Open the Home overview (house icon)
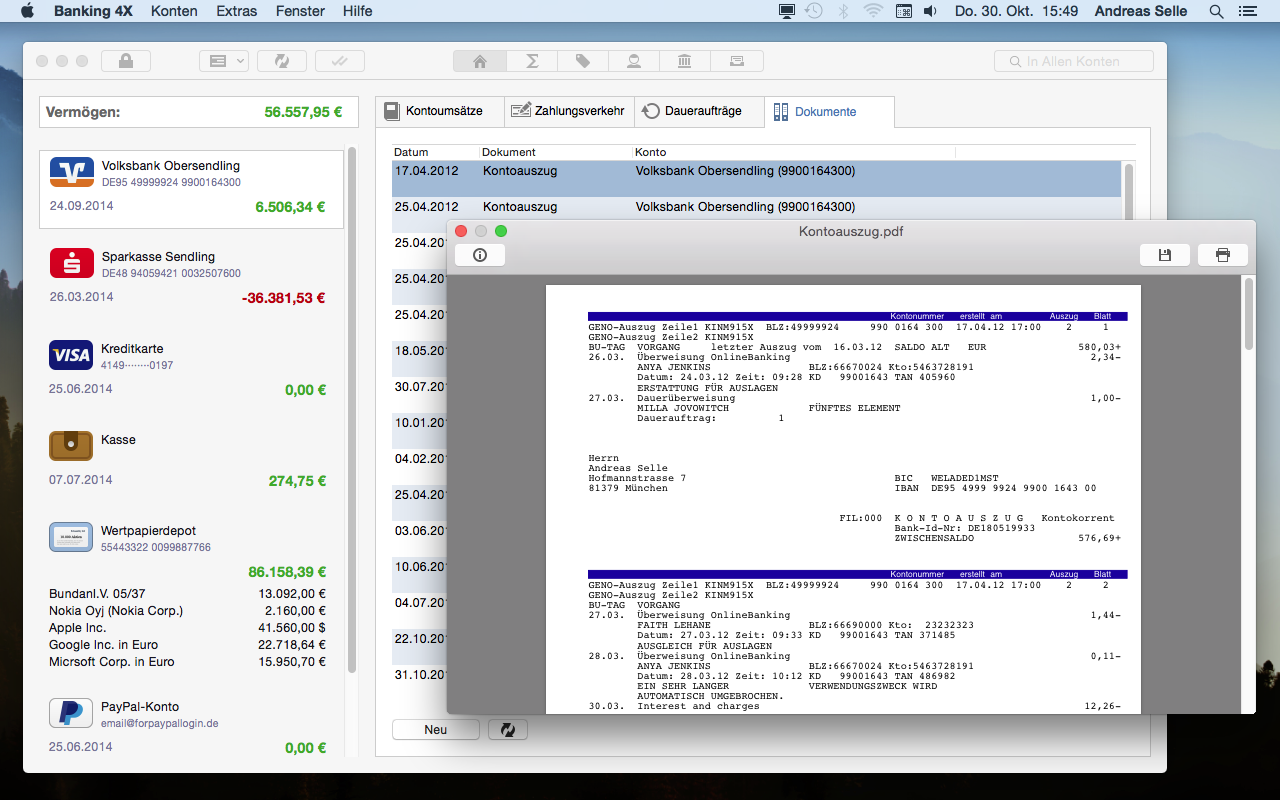1280x800 pixels. [479, 60]
